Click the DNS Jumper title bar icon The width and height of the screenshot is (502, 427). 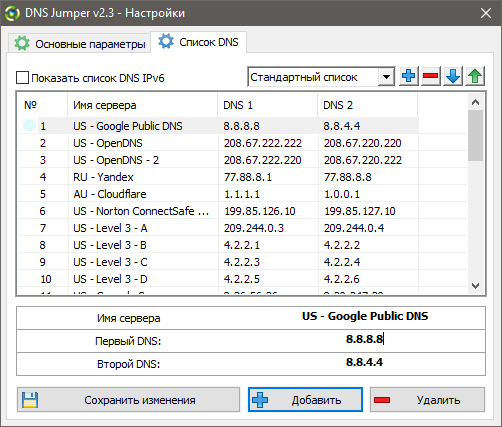click(x=12, y=13)
